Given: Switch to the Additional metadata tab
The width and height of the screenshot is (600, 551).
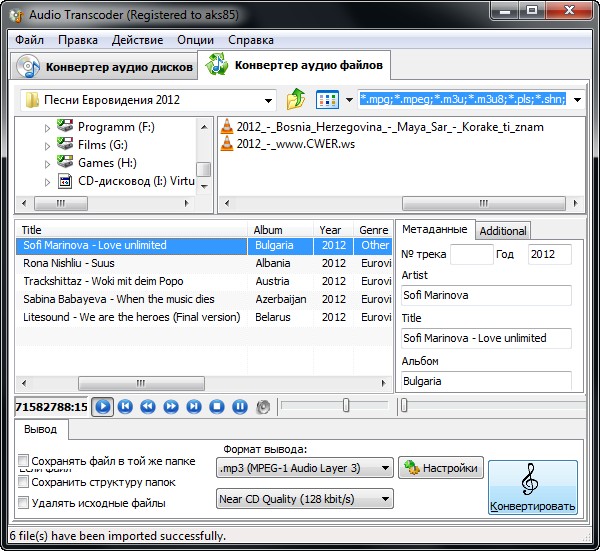Looking at the screenshot, I should click(503, 230).
